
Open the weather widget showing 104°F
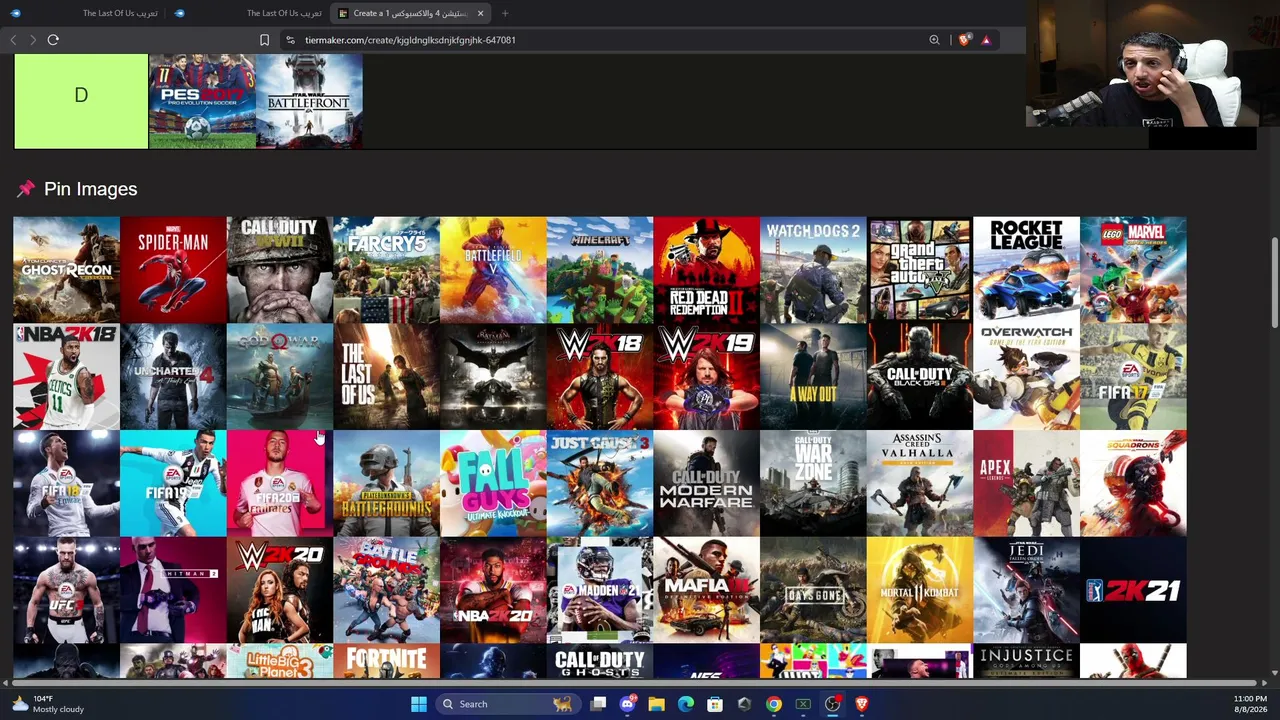(48, 704)
